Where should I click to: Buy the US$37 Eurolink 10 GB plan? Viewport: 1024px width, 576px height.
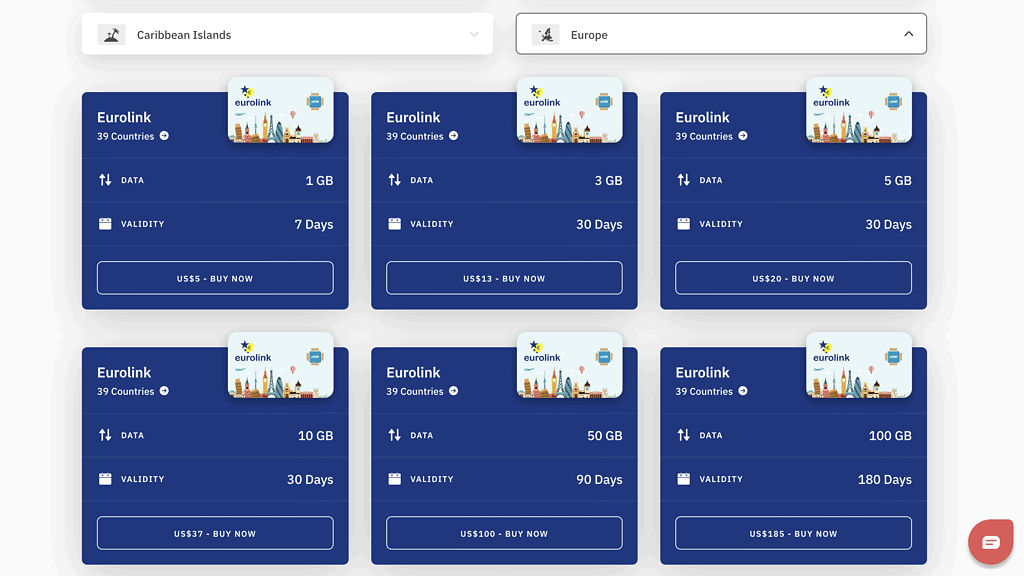point(215,534)
